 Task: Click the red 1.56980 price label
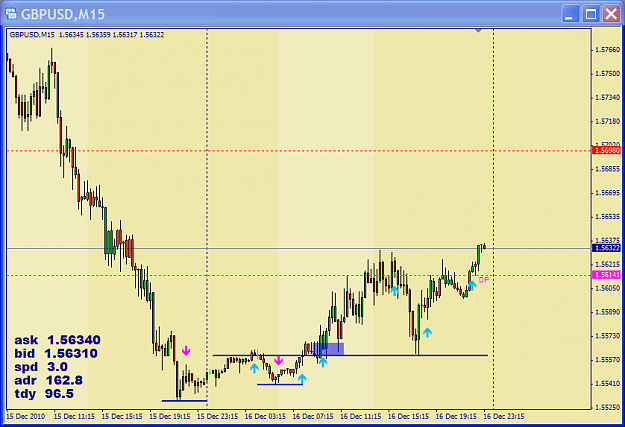pyautogui.click(x=606, y=150)
